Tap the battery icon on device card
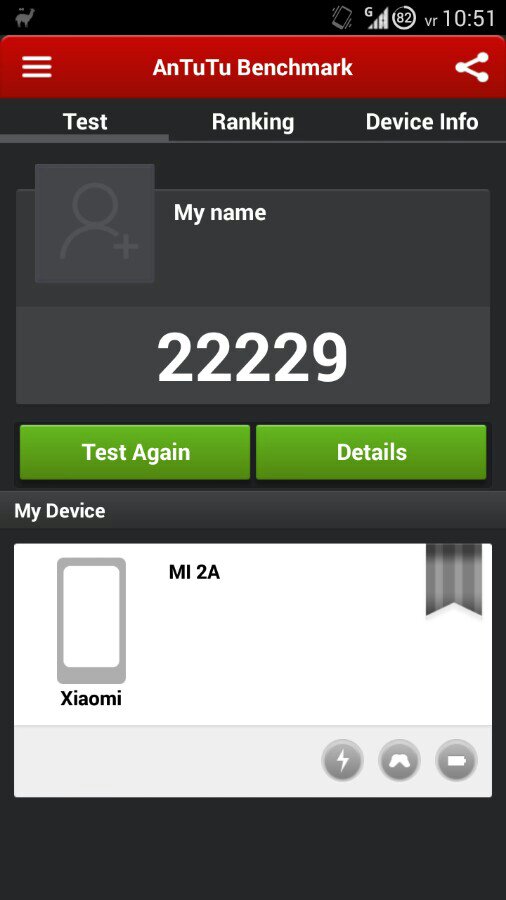The image size is (506, 900). click(457, 761)
